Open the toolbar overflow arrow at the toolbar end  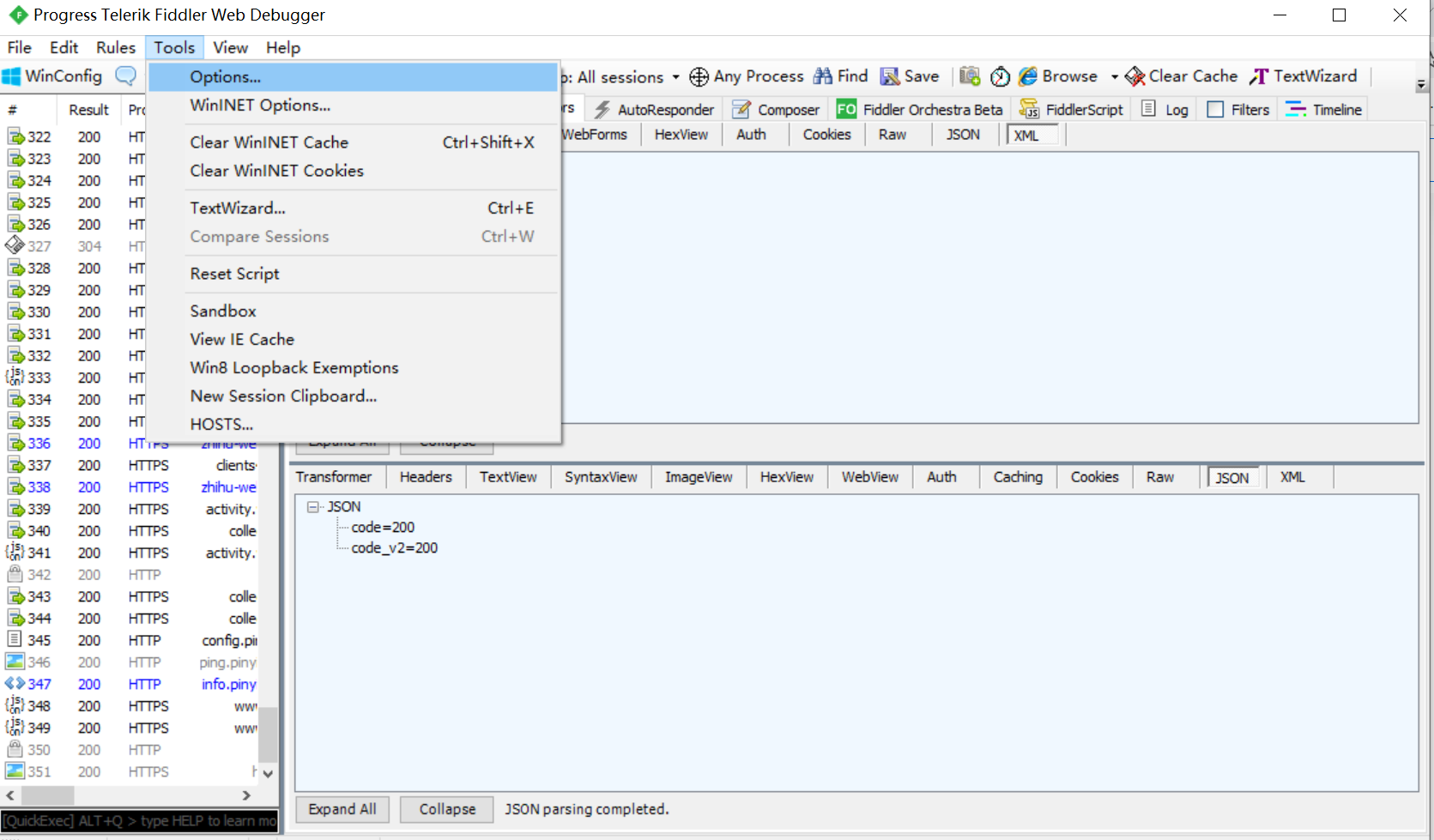pos(1422,85)
